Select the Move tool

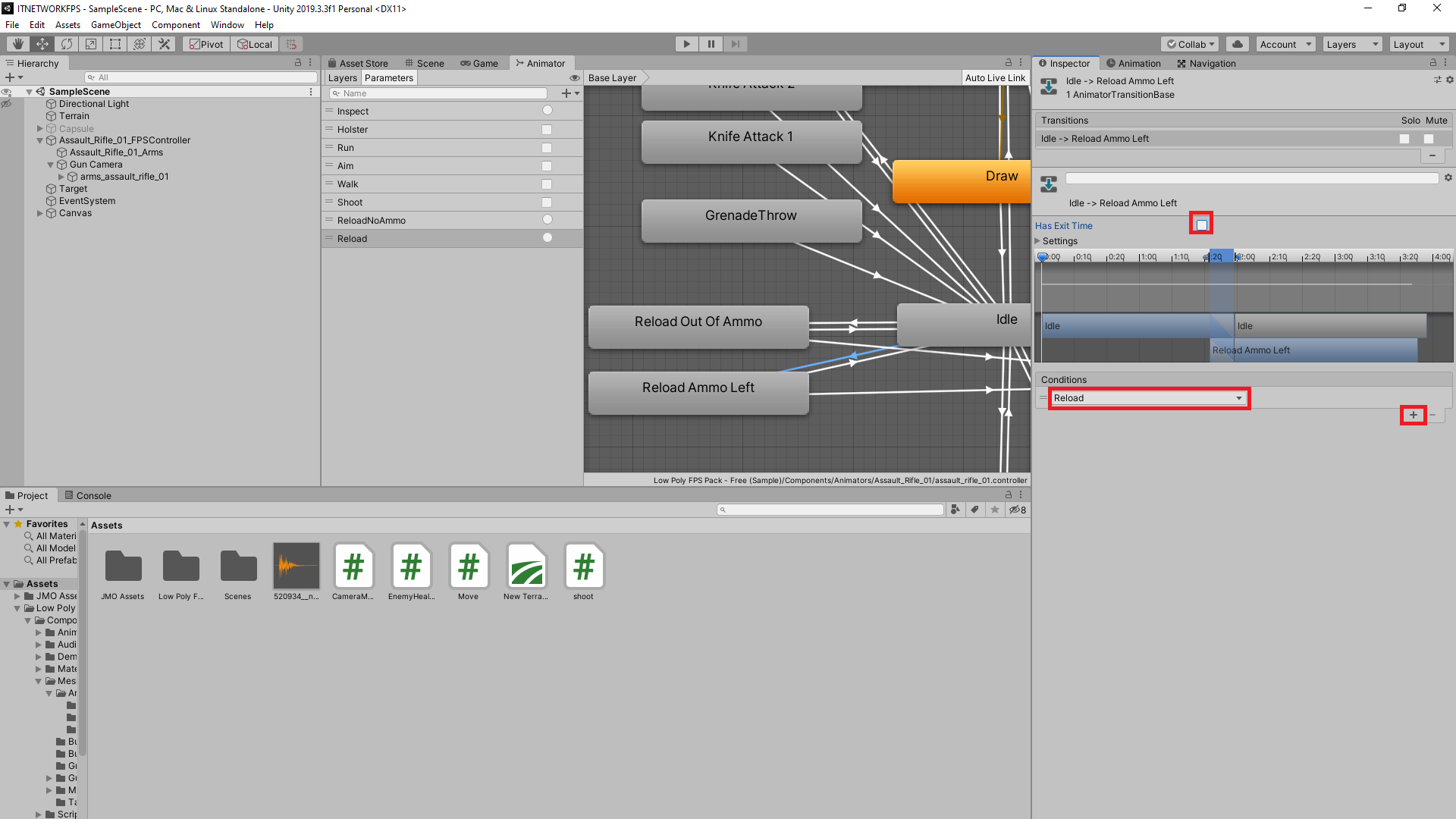tap(42, 43)
